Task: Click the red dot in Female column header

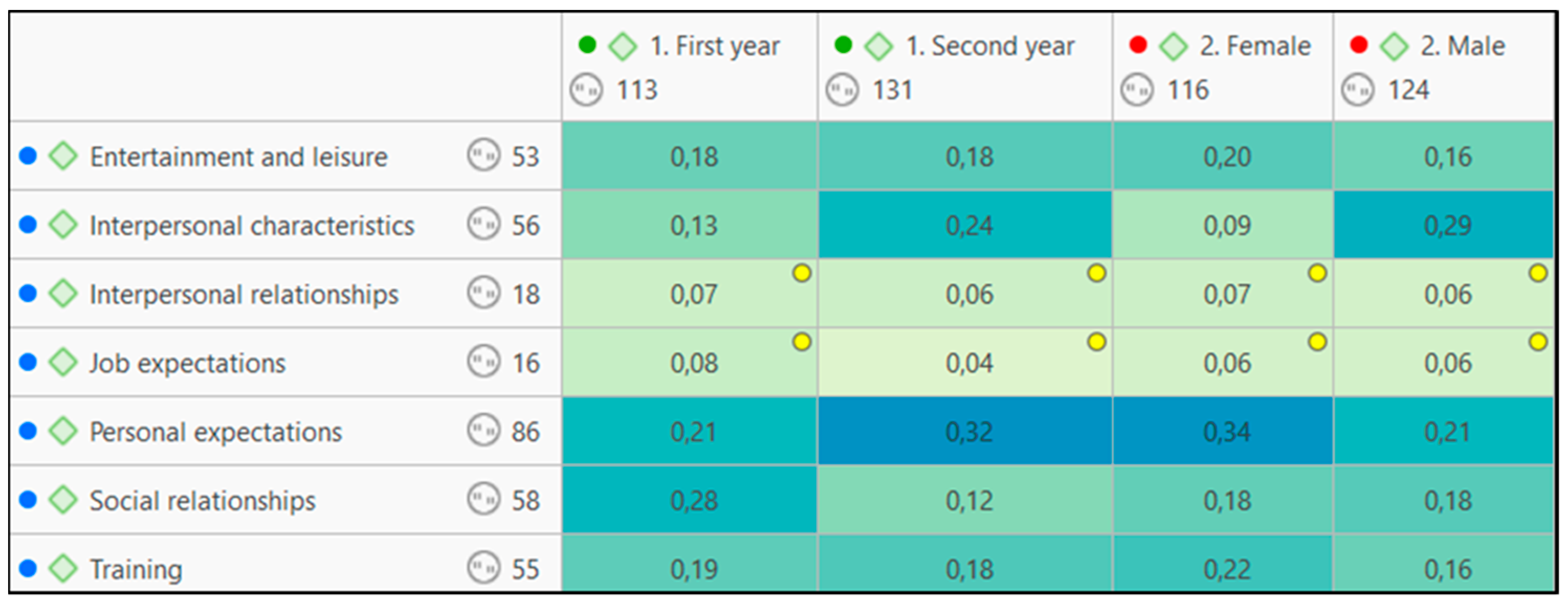Action: [x=1138, y=45]
